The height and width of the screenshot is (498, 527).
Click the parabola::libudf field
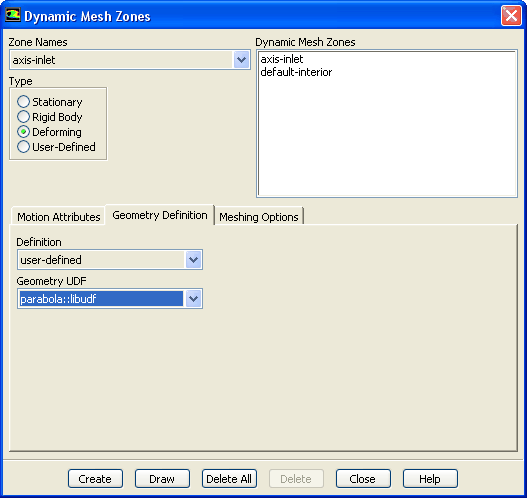[101, 298]
